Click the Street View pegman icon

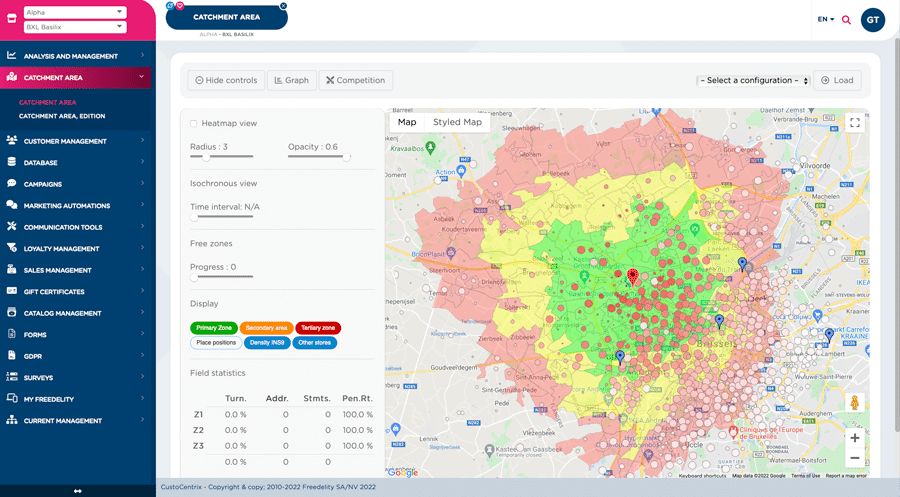(854, 402)
